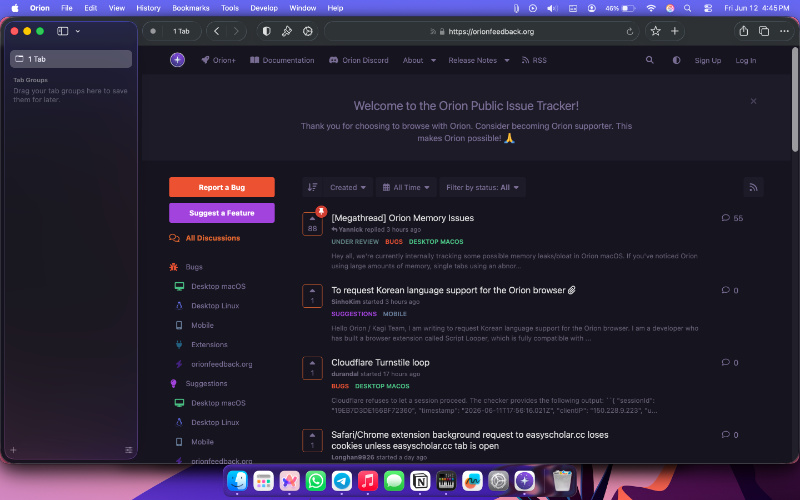Show the tab overview icon
Screen dimensions: 800x500
pyautogui.click(x=764, y=31)
